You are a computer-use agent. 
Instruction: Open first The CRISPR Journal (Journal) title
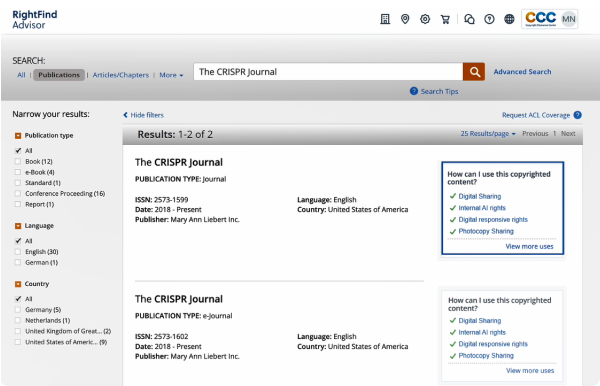point(179,162)
